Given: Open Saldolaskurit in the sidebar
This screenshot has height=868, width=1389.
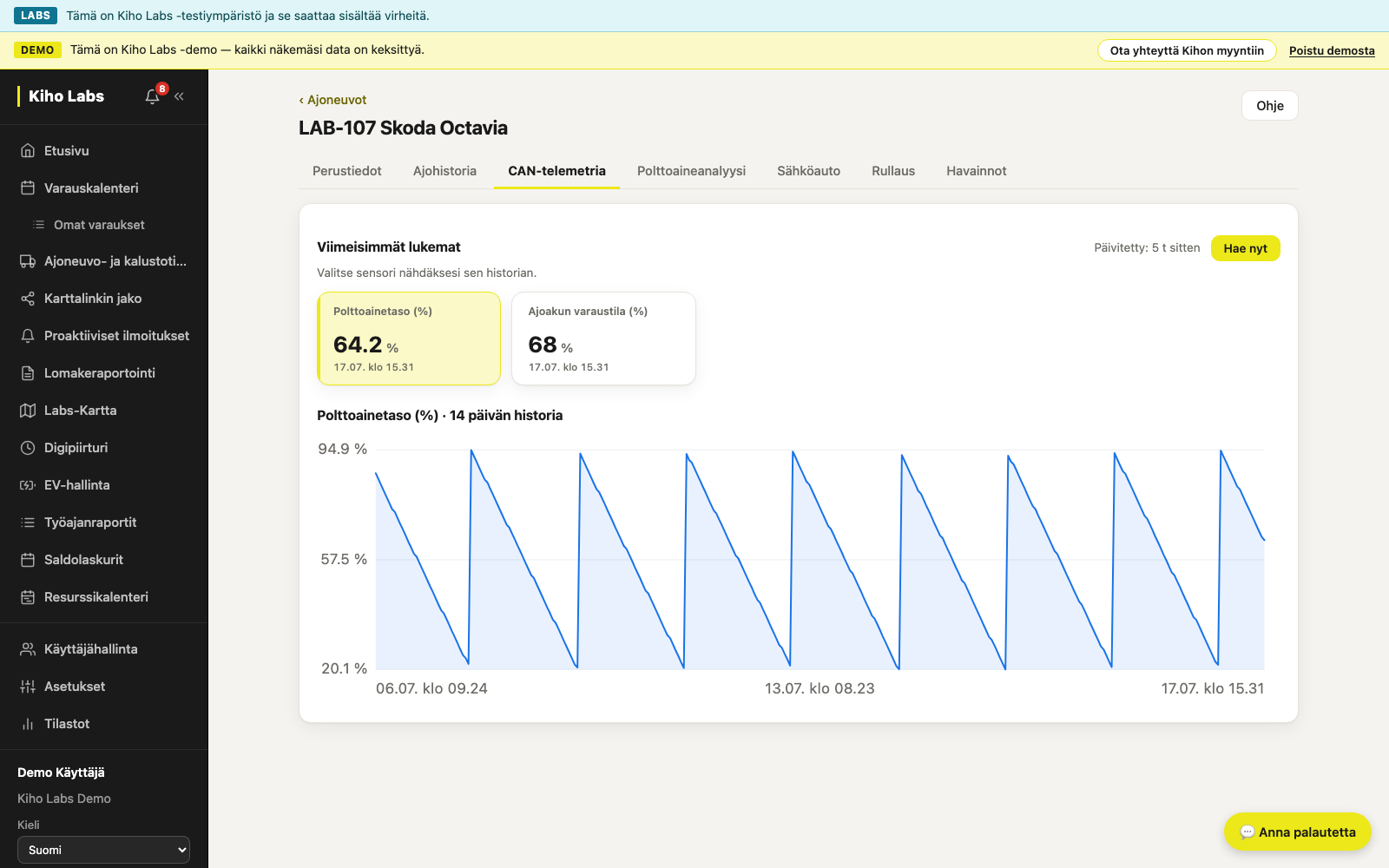Looking at the screenshot, I should (104, 560).
